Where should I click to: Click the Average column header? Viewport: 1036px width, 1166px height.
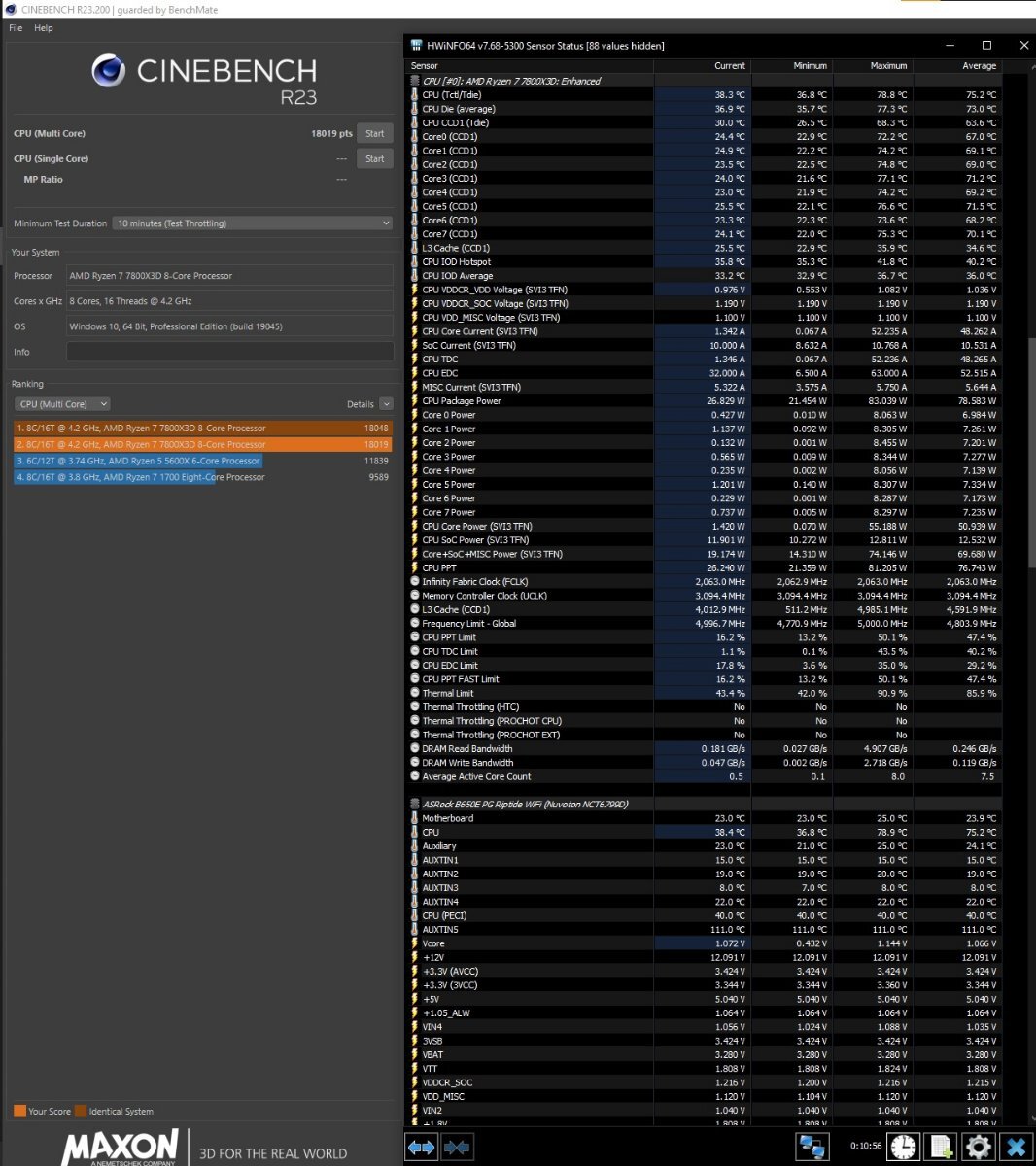click(956, 66)
